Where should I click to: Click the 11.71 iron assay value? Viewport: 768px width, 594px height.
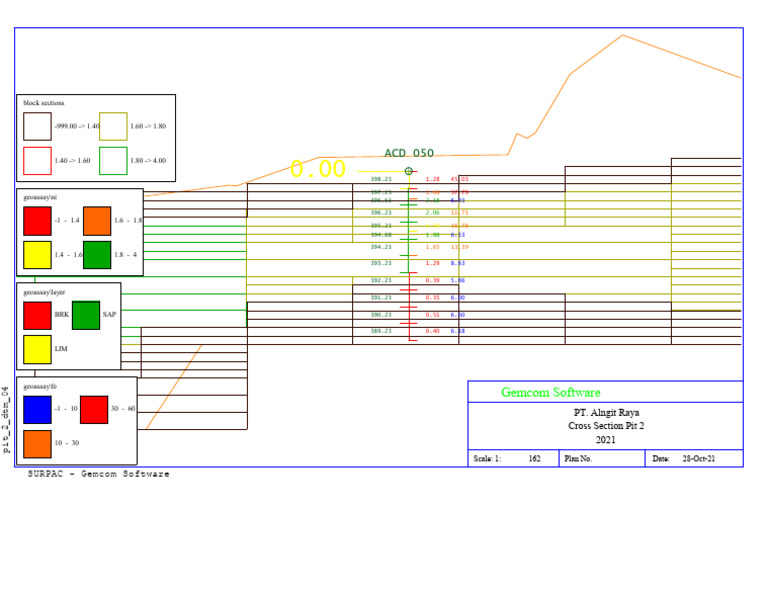(459, 213)
